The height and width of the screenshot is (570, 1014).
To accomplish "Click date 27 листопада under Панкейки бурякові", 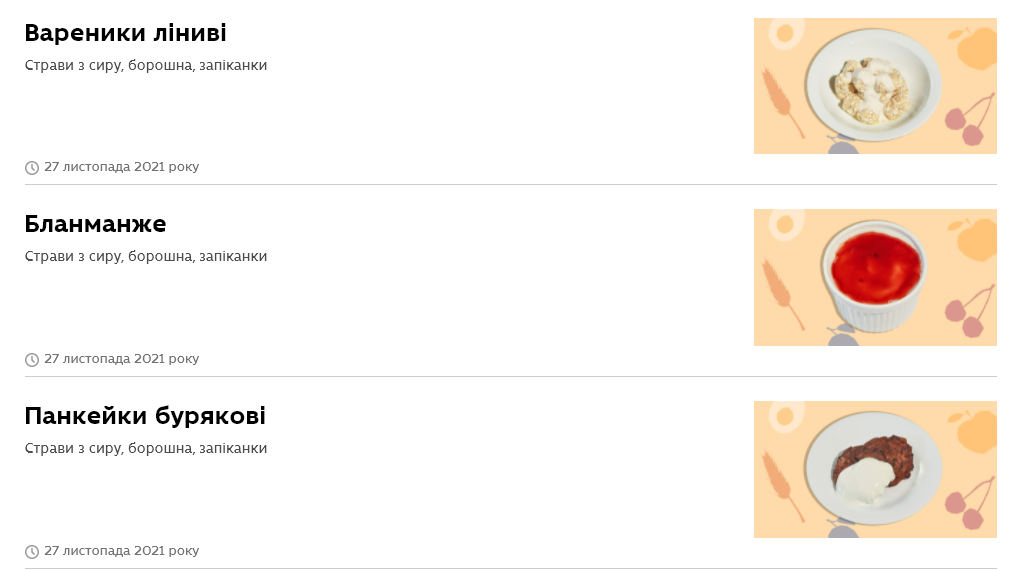I will (122, 551).
